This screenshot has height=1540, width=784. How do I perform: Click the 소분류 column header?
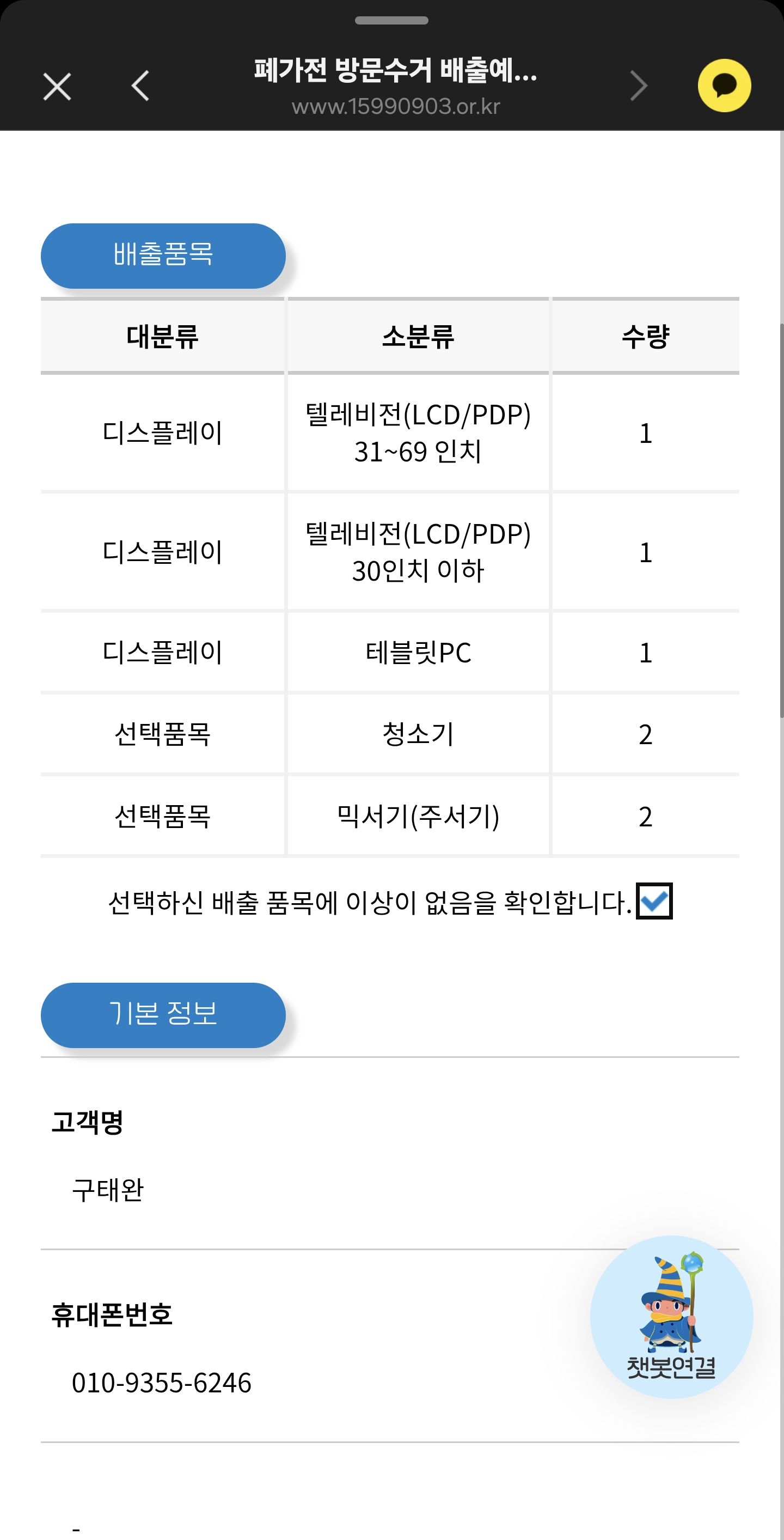418,337
